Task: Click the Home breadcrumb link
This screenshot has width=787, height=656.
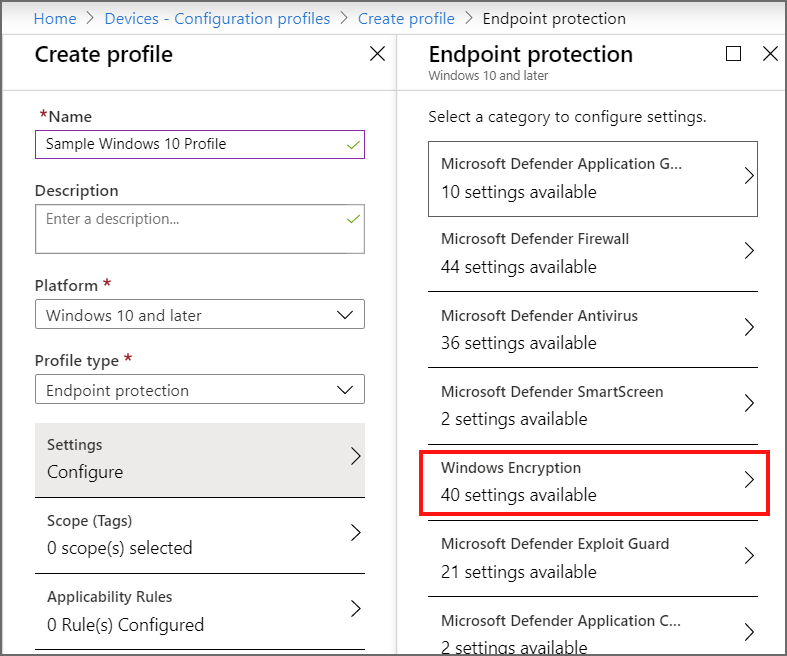Action: point(55,18)
